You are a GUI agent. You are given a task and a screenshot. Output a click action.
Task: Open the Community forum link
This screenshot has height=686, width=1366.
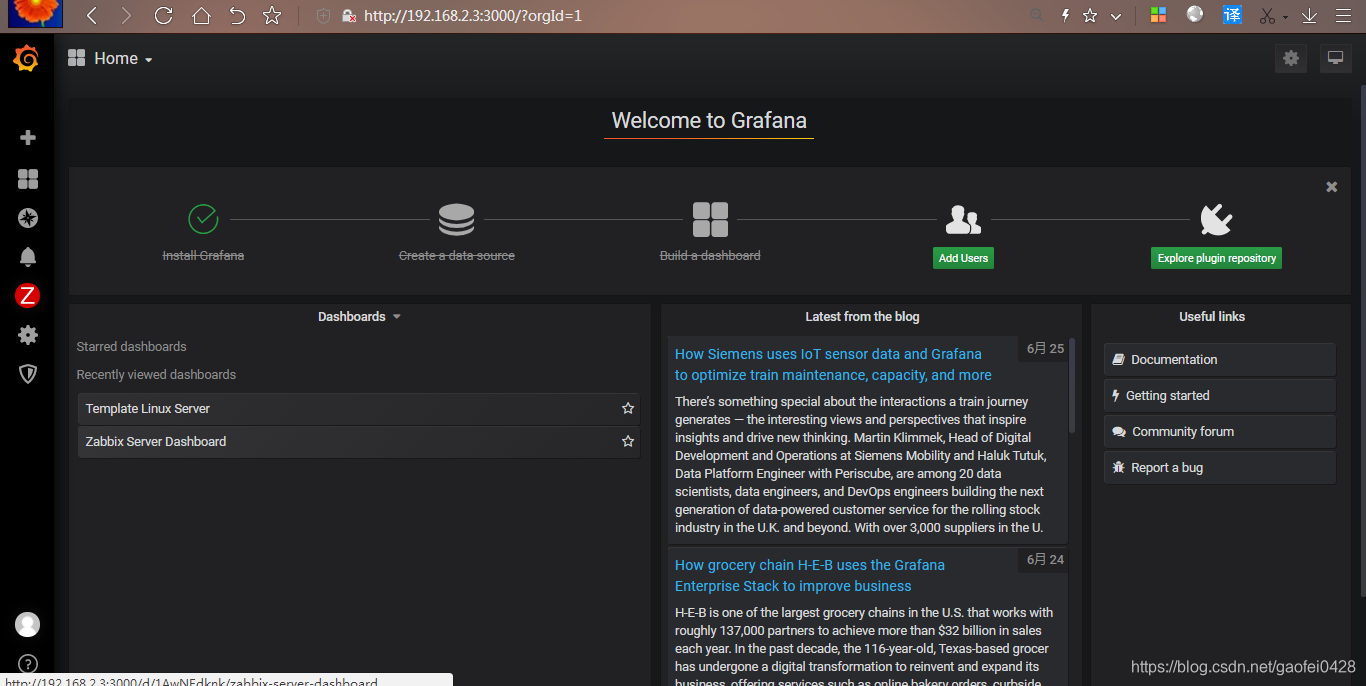1220,431
